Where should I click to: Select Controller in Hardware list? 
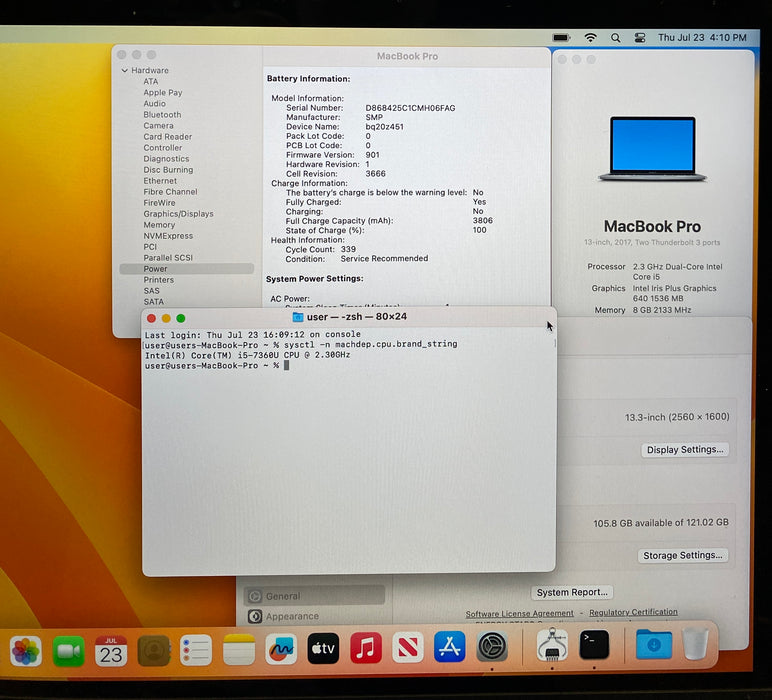(162, 148)
